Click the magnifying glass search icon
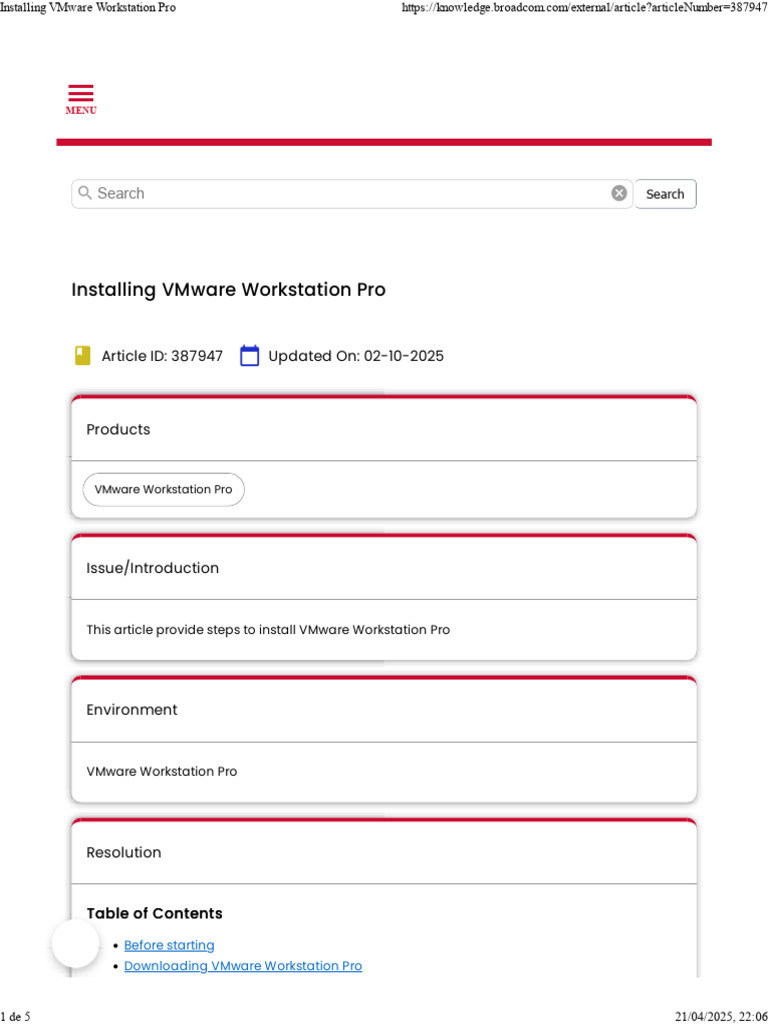Screen dimensions: 768x1024 [85, 193]
